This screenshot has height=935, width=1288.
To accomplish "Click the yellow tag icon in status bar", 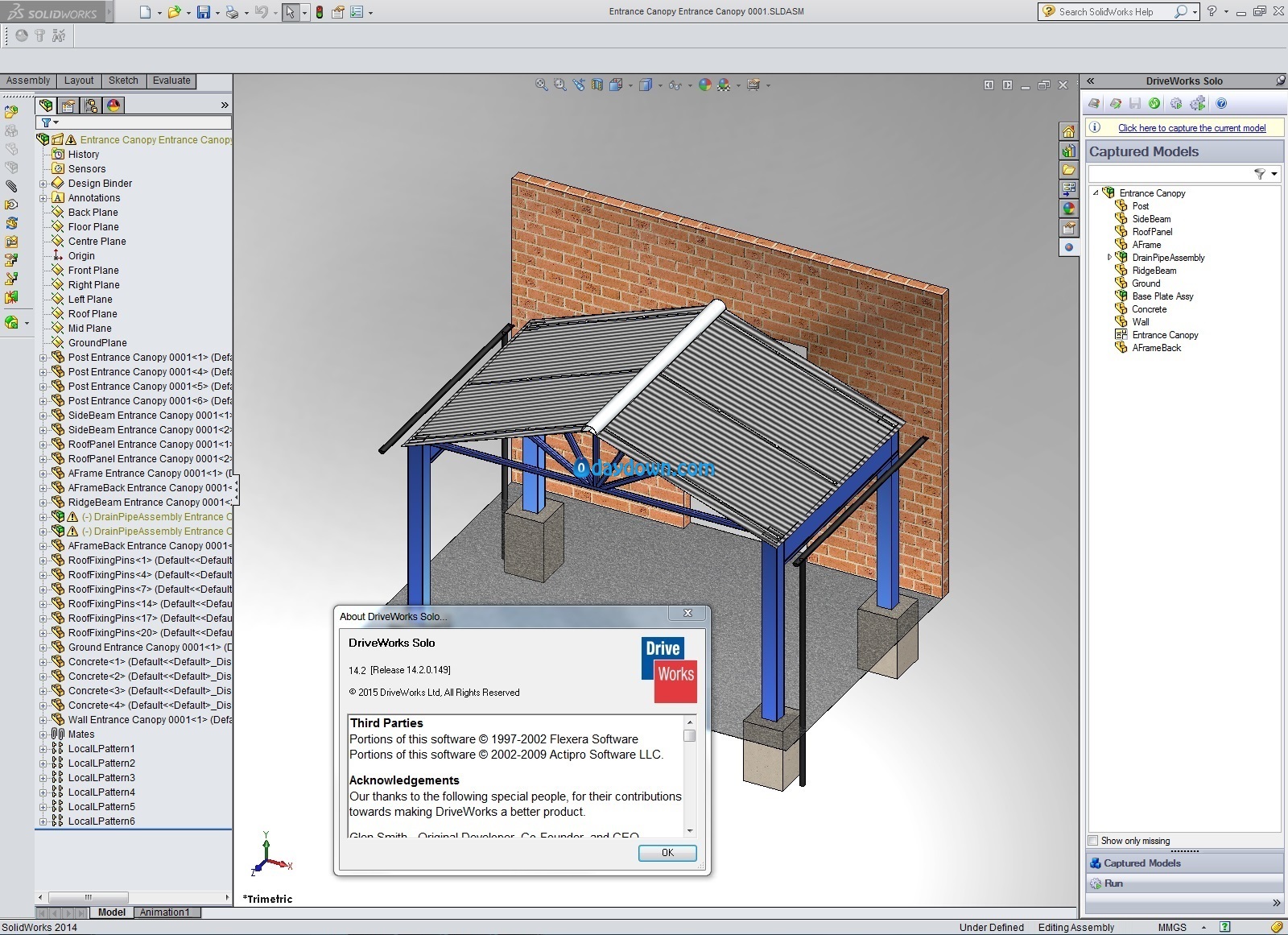I will pos(1277,927).
